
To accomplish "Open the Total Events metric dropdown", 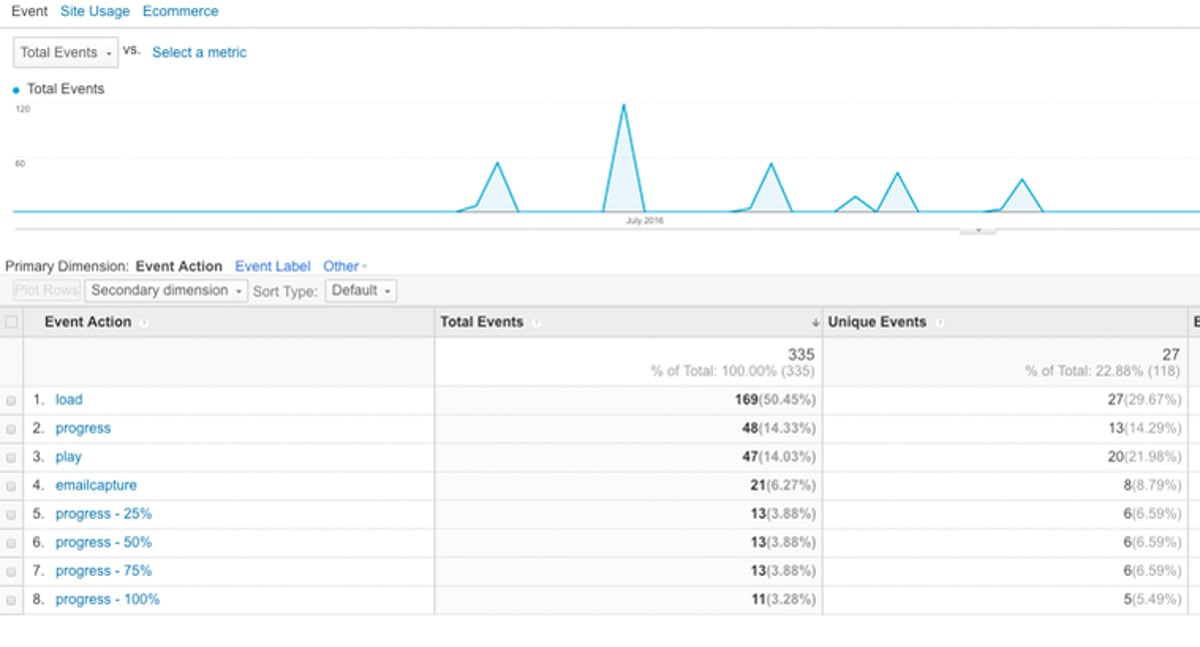I will [66, 52].
